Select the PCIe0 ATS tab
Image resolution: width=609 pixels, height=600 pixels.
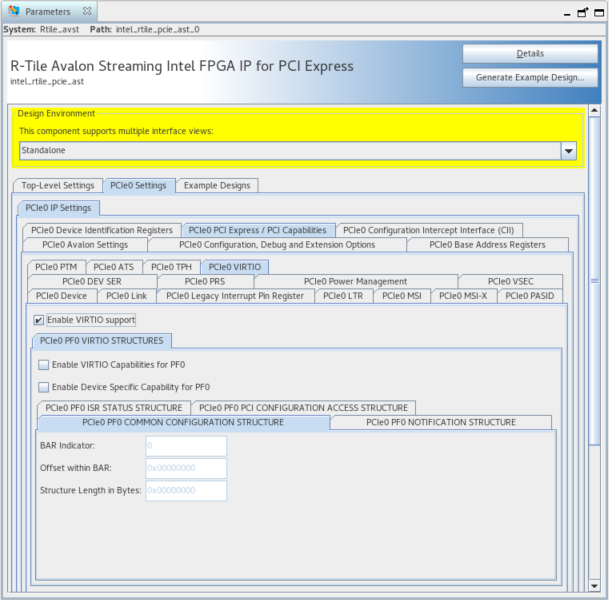113,267
